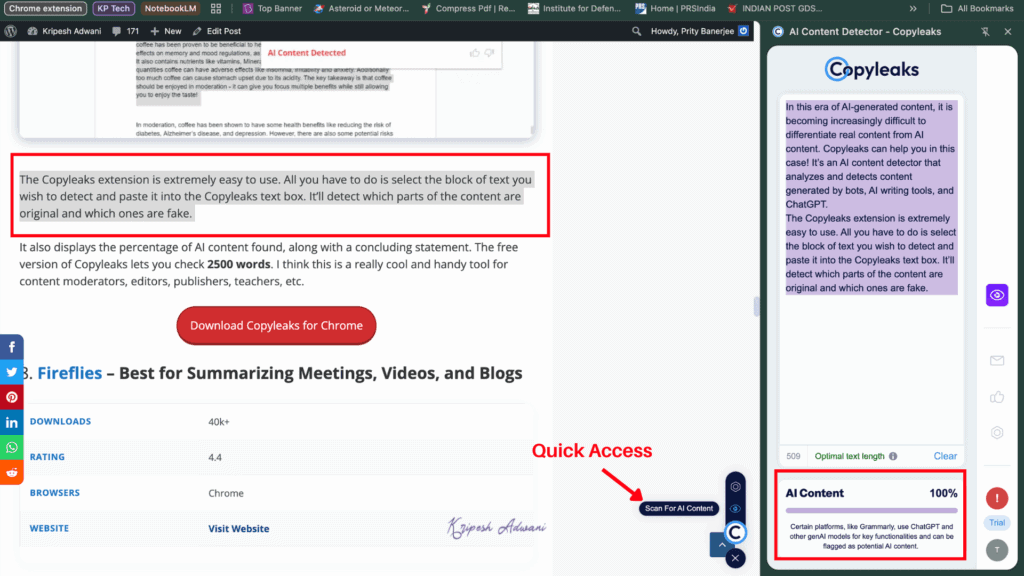Click the WordPress logo in the admin bar
The width and height of the screenshot is (1024, 576).
coord(11,31)
